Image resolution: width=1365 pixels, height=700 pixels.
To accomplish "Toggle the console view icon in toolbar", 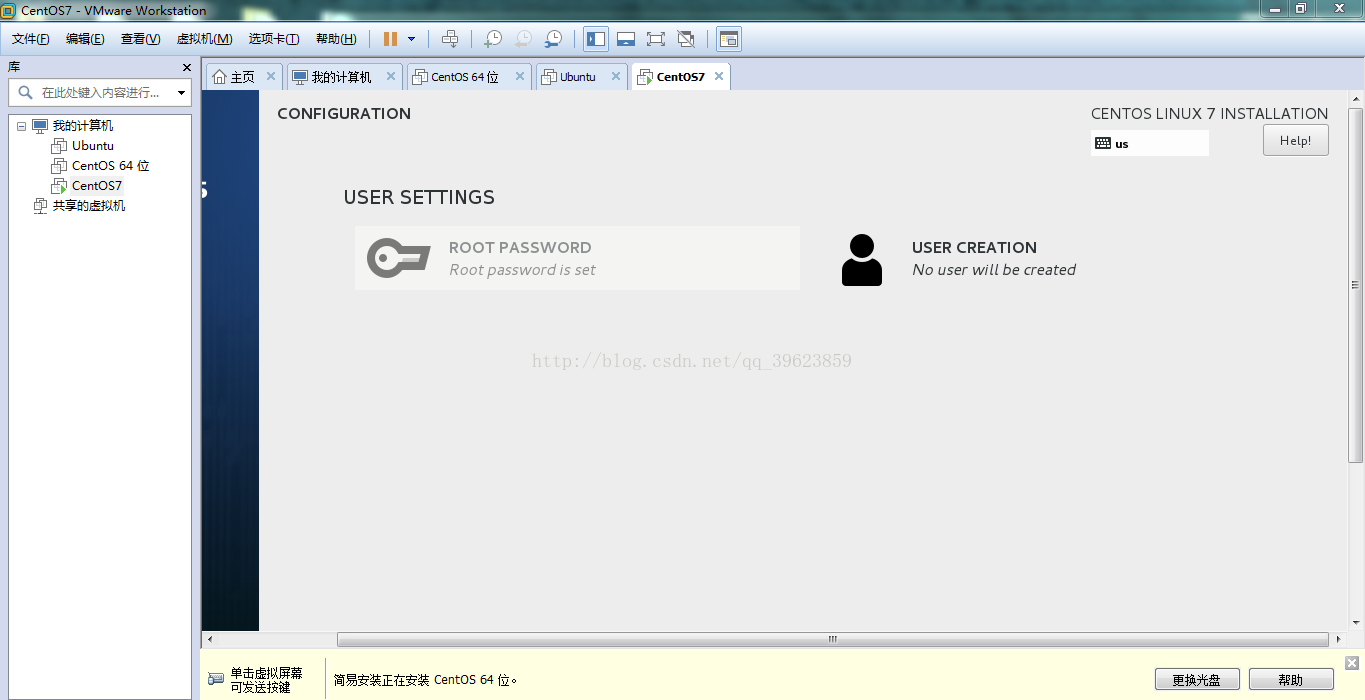I will [729, 39].
